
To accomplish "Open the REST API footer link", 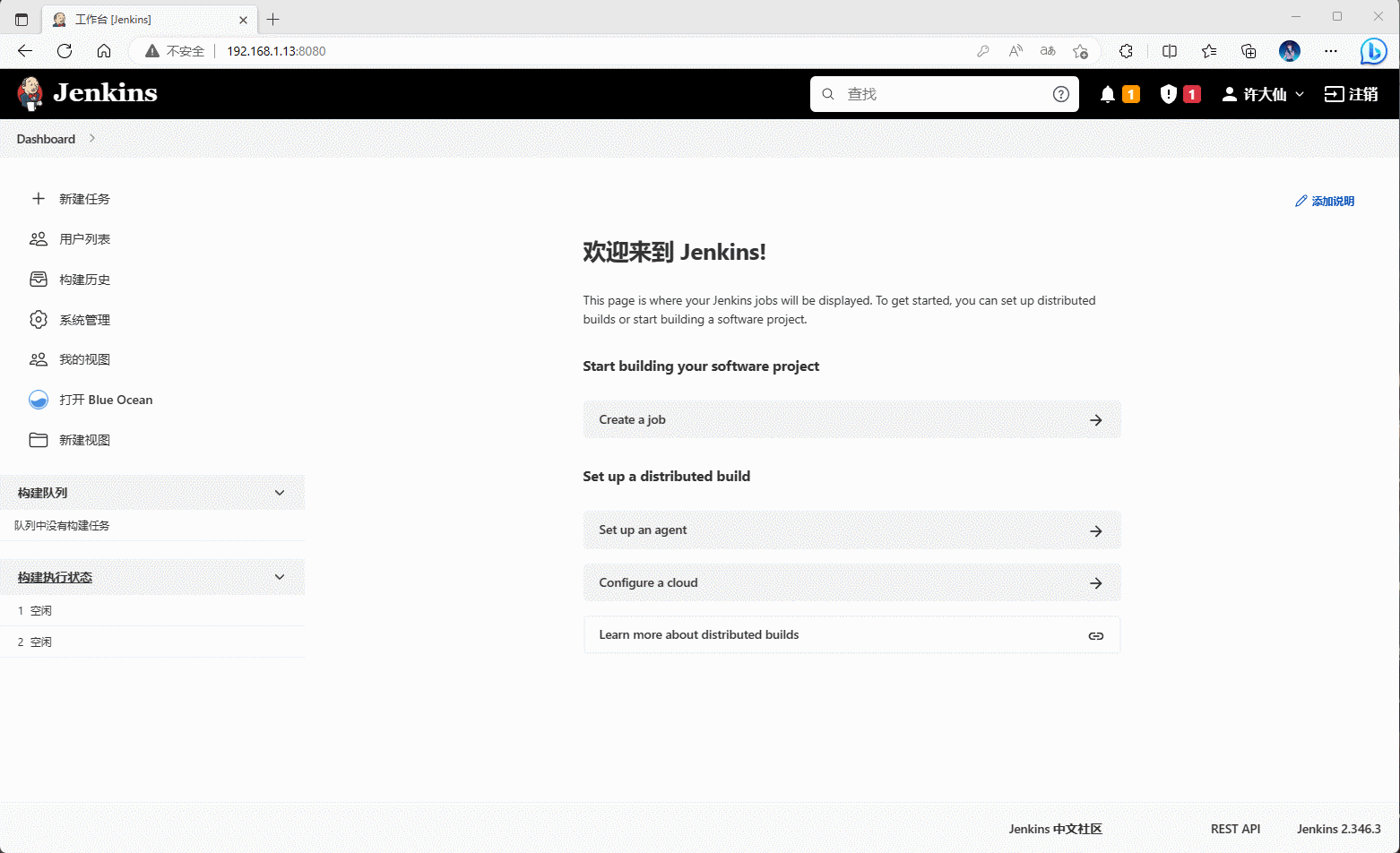I will point(1235,829).
